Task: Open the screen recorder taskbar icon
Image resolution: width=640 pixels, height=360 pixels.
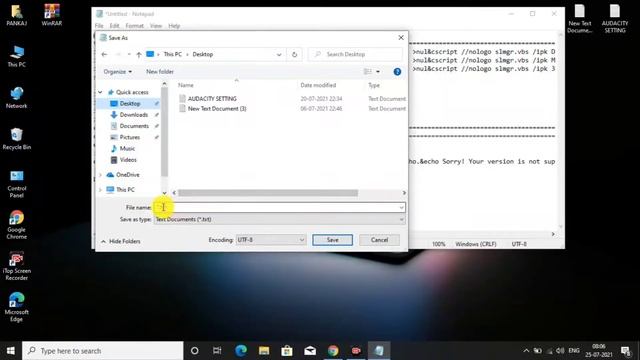Action: pos(356,351)
